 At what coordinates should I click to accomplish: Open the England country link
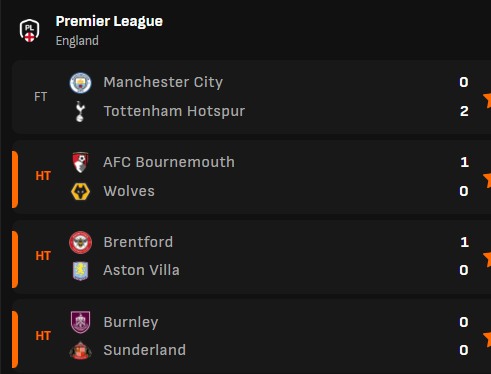tap(77, 41)
